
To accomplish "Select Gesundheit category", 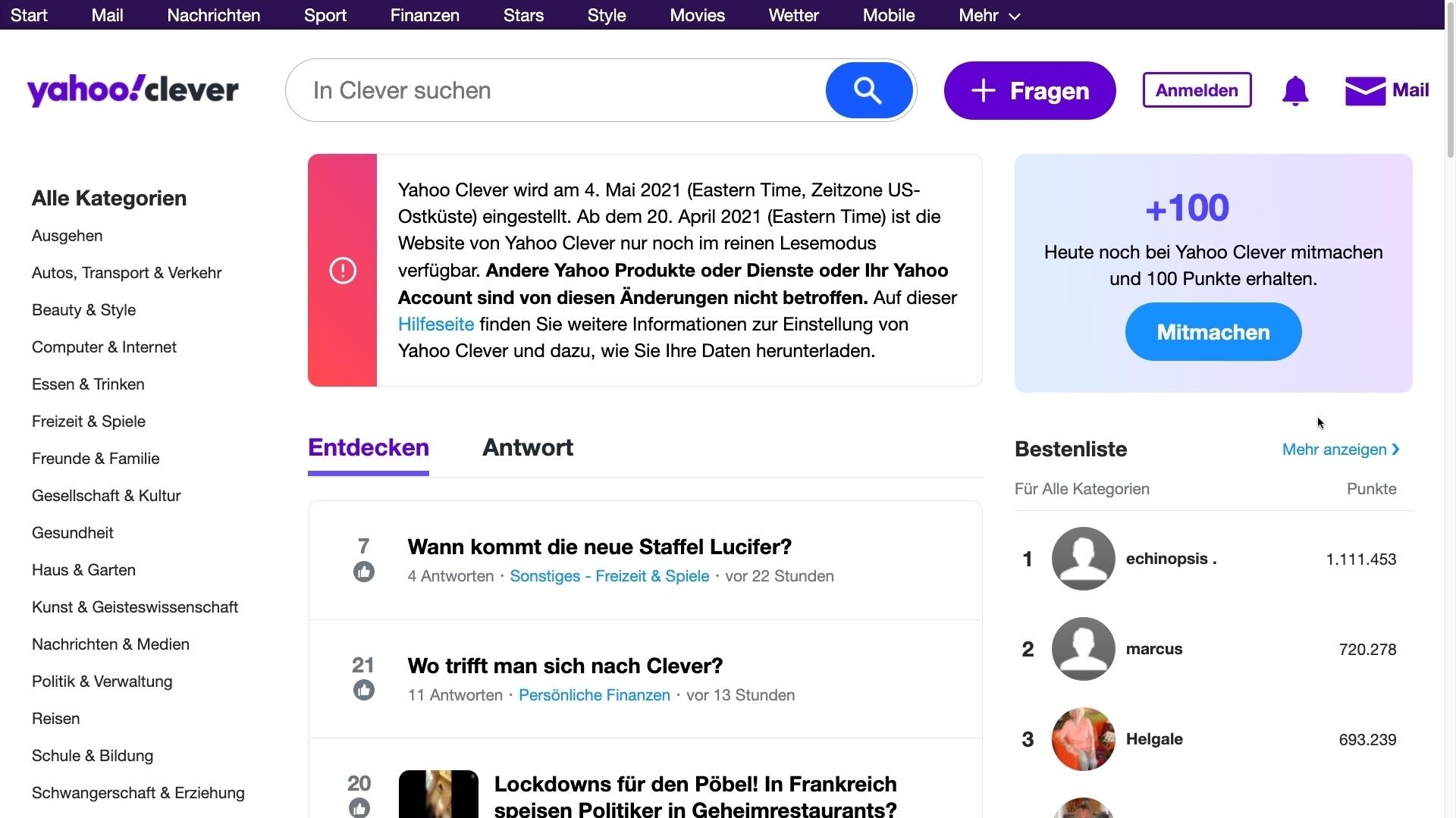I will pos(73,533).
